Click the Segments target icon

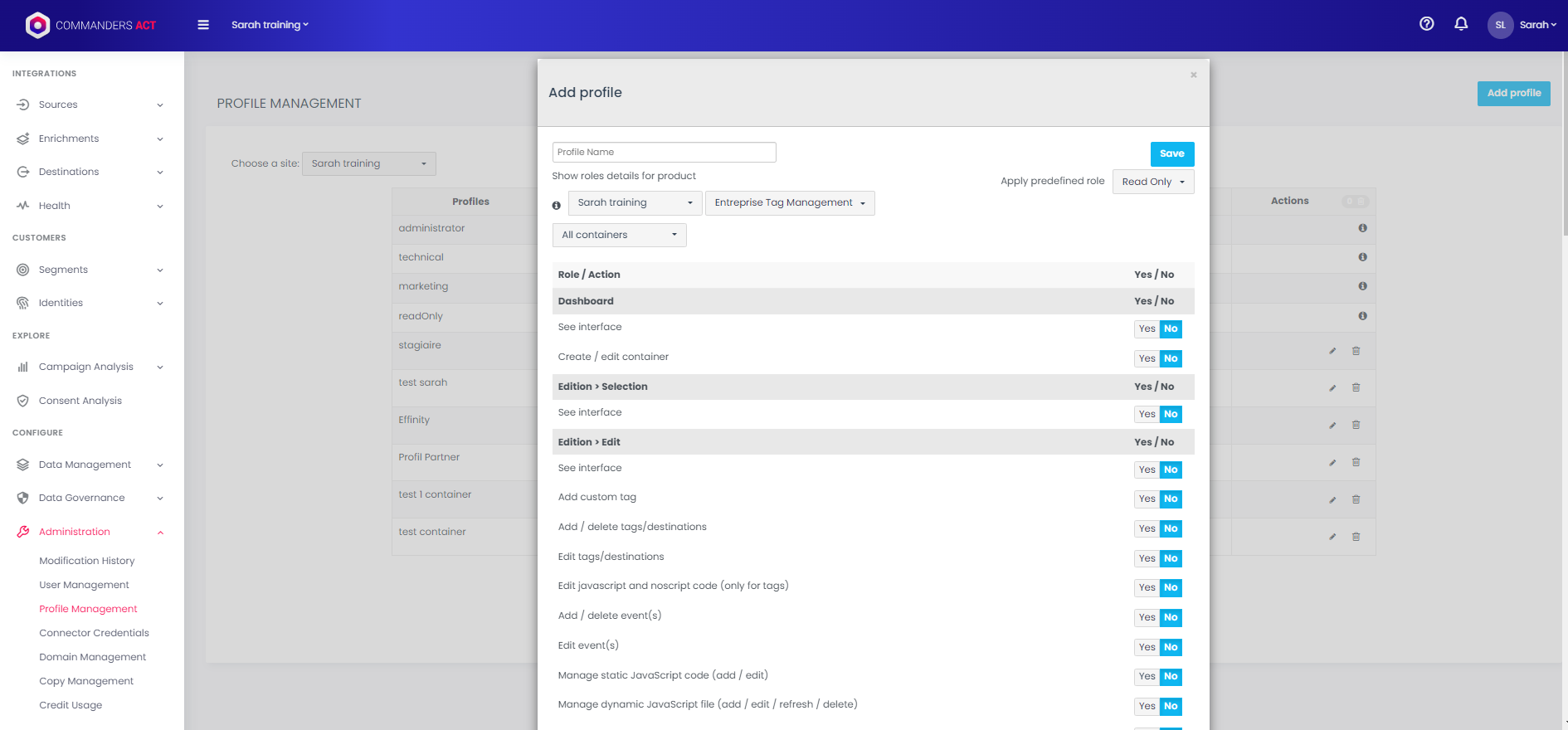[x=23, y=270]
